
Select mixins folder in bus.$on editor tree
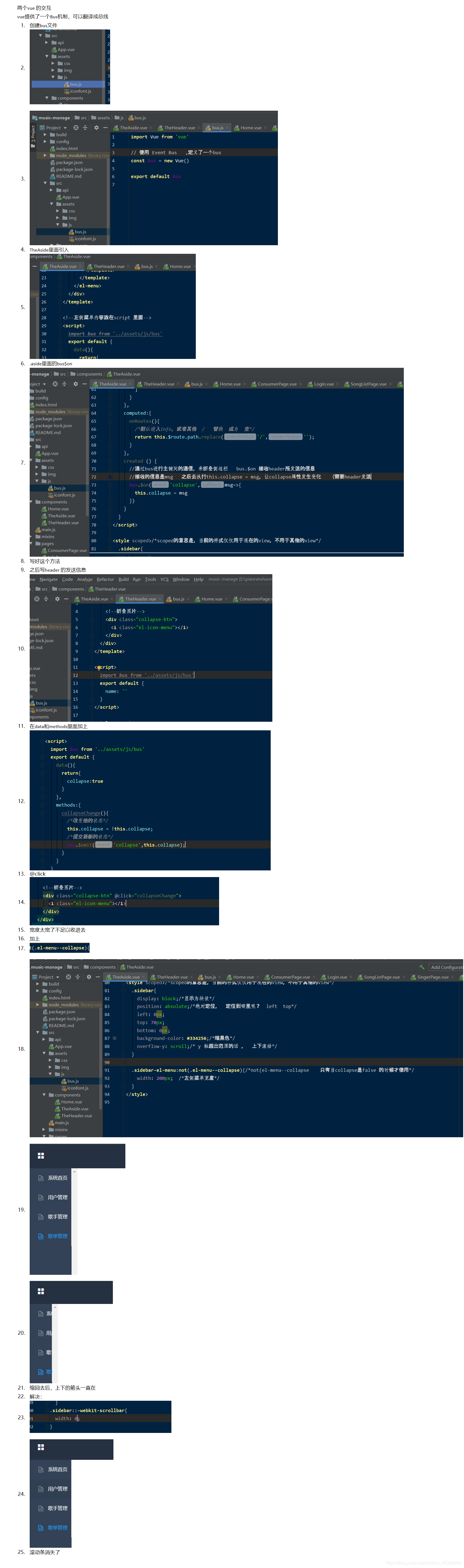[x=44, y=537]
